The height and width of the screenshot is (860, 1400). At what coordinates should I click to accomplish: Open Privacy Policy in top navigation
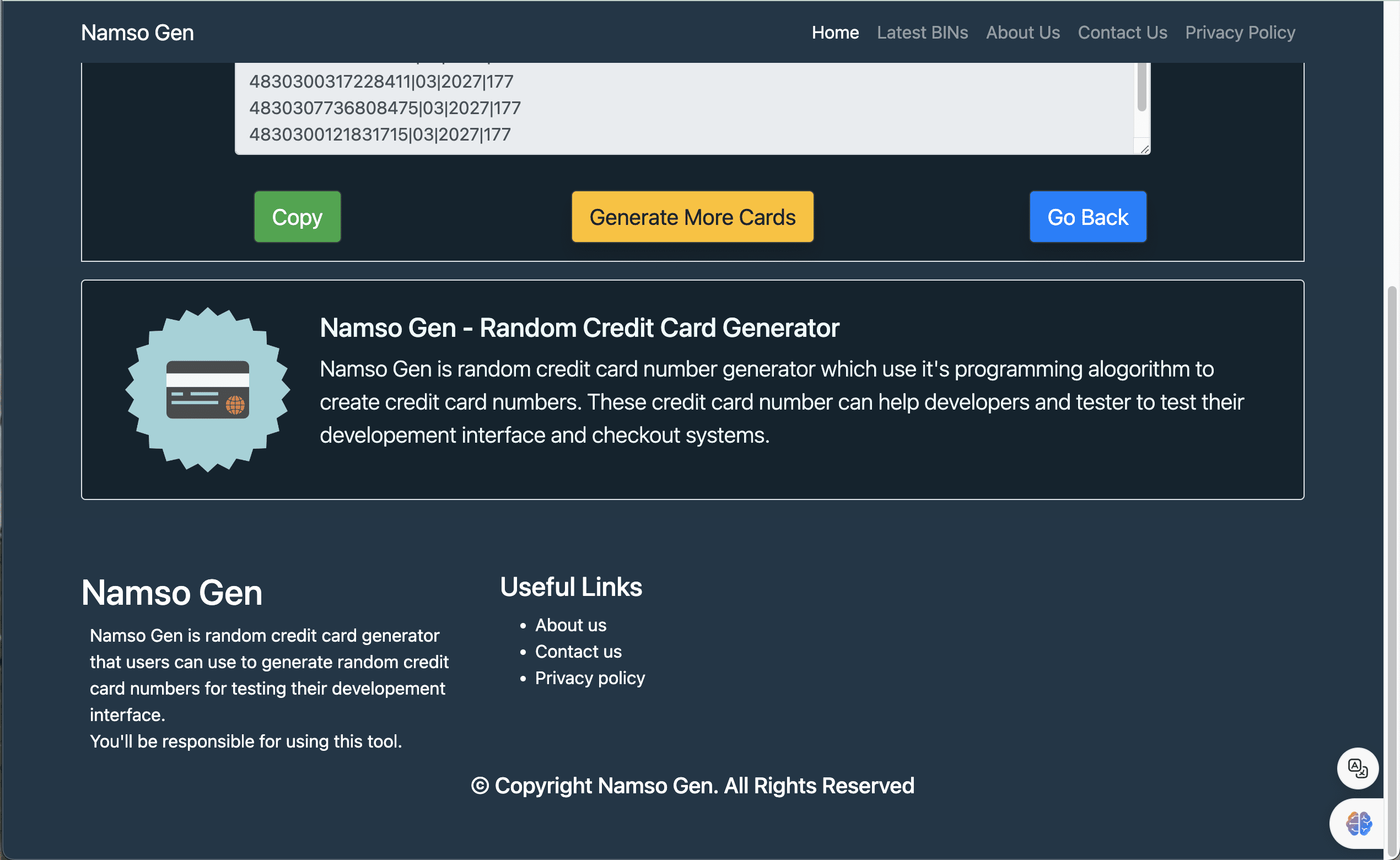pyautogui.click(x=1240, y=33)
